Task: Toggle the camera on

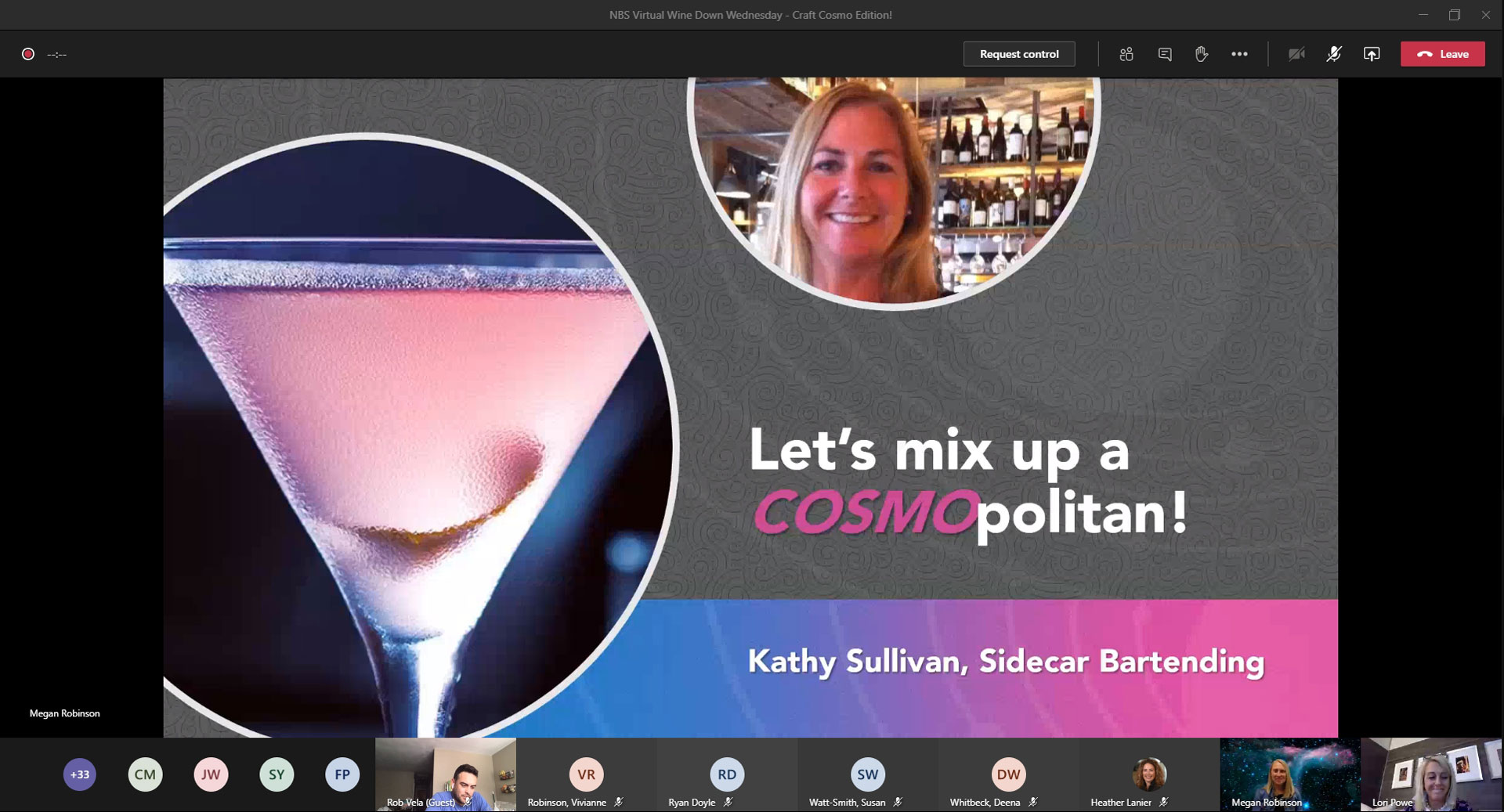Action: [x=1296, y=54]
